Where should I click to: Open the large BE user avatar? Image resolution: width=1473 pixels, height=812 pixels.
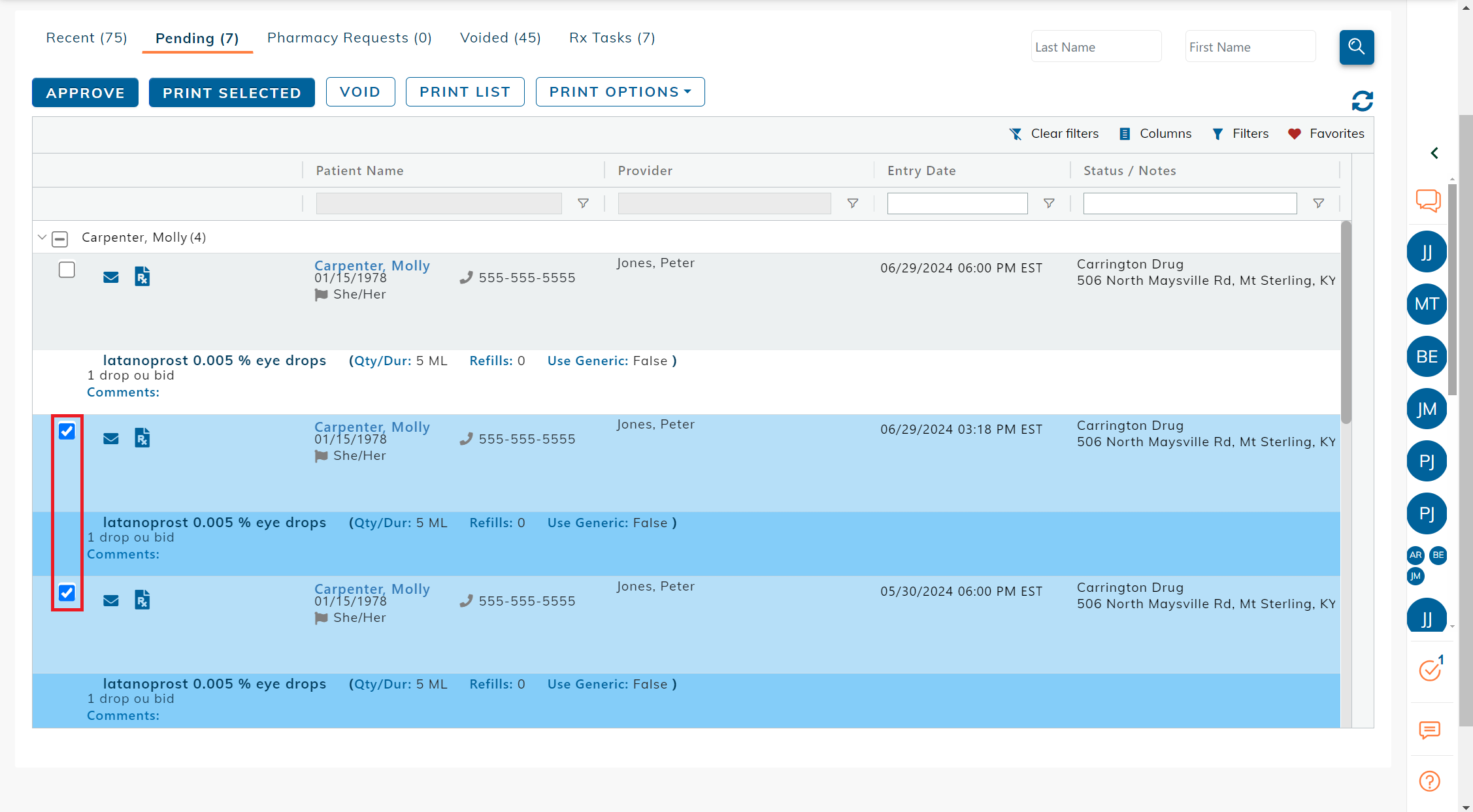[x=1427, y=356]
